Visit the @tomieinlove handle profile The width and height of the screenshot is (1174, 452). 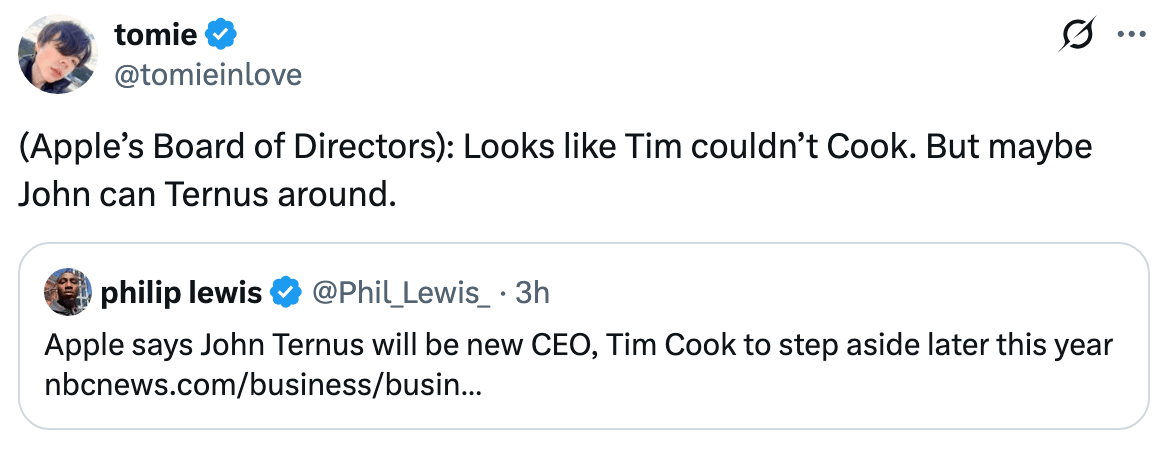208,74
